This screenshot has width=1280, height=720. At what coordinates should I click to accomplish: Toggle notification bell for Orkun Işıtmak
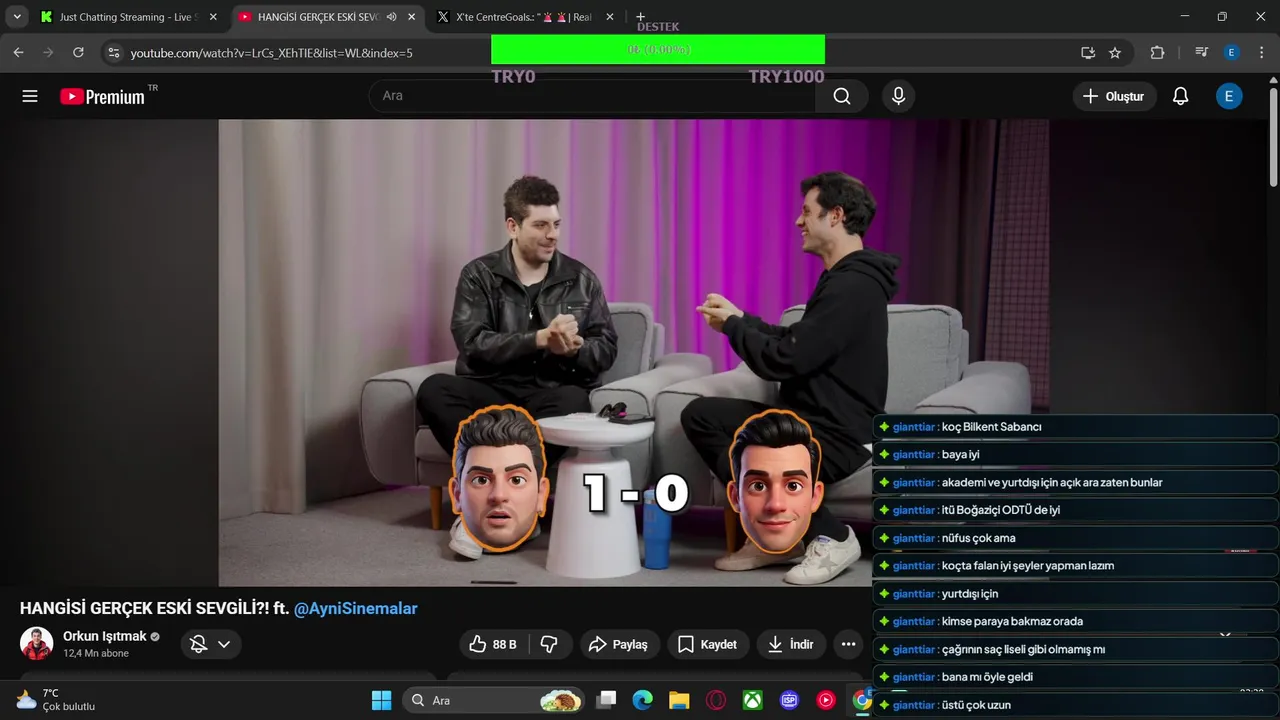(x=211, y=645)
